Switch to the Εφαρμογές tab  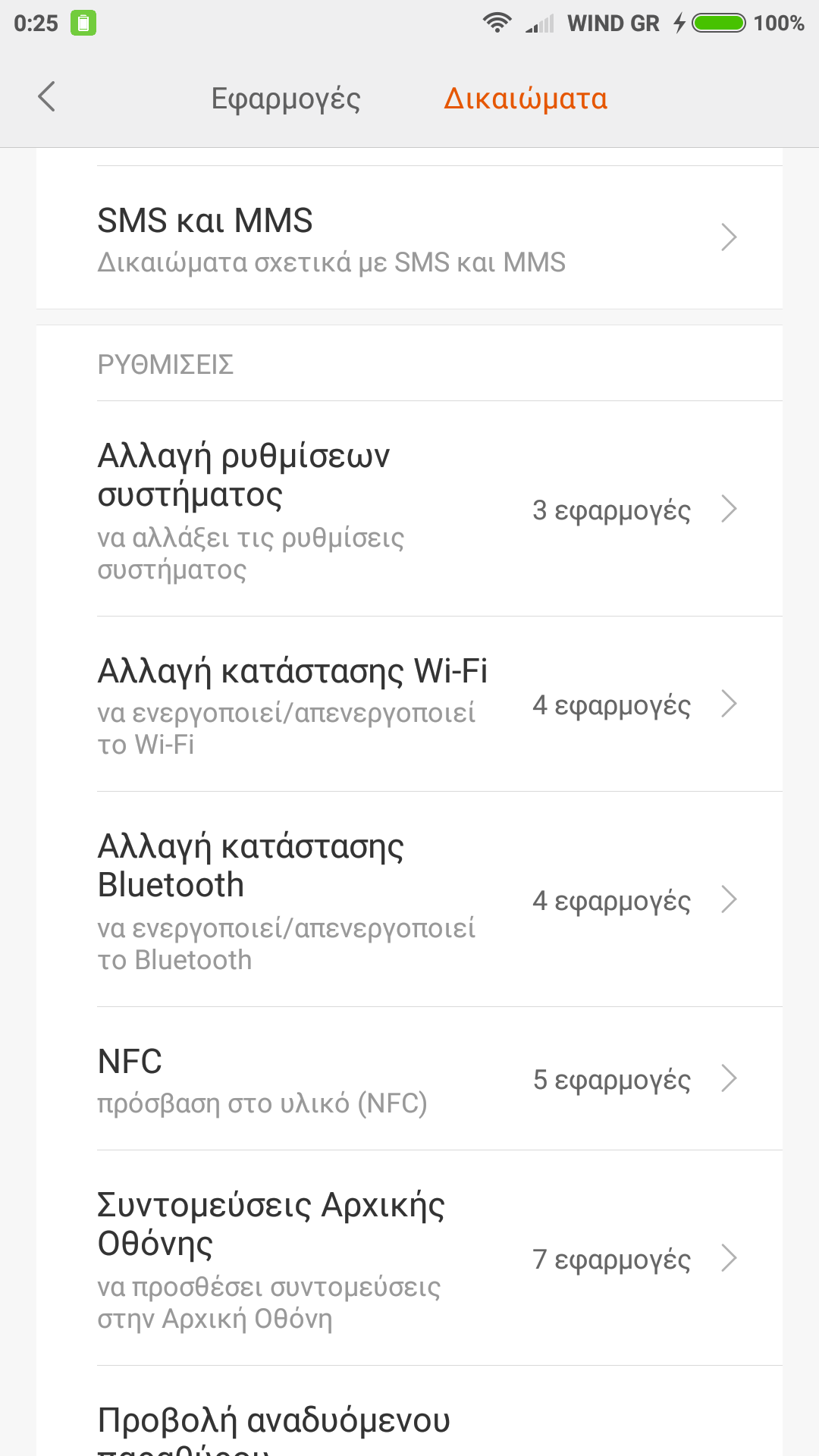(x=286, y=99)
